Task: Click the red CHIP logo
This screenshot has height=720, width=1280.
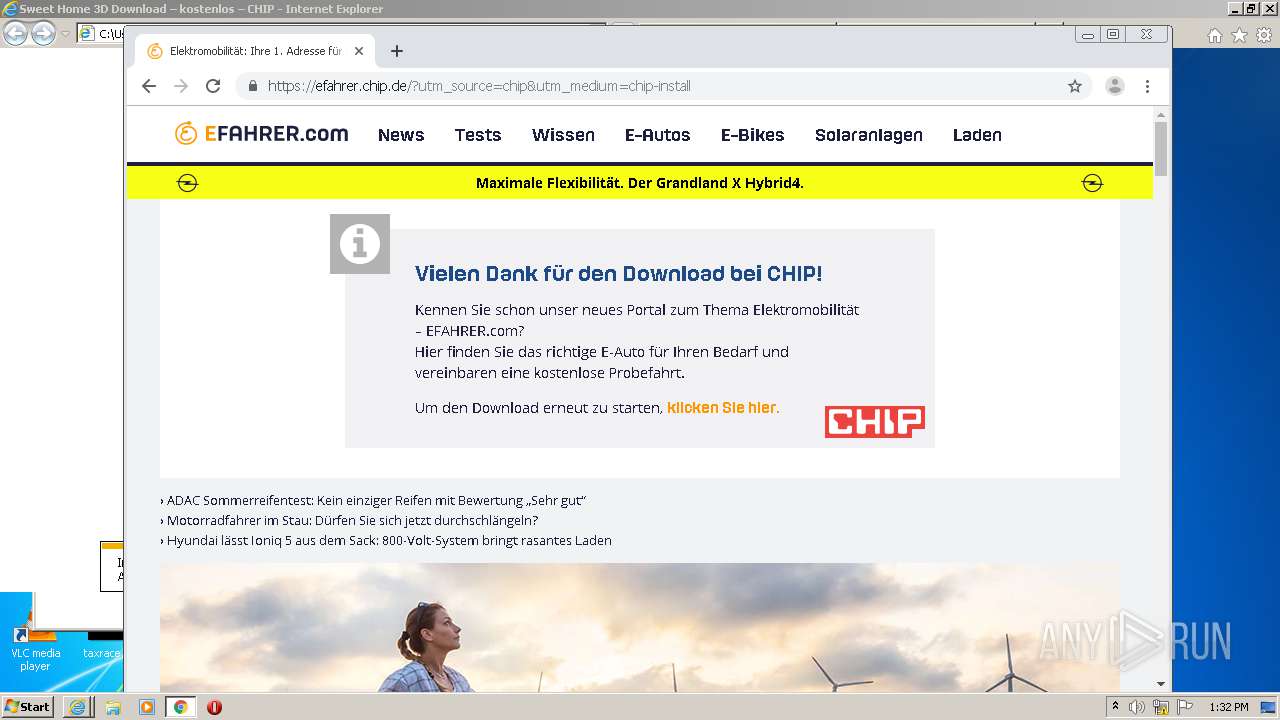Action: (x=875, y=421)
